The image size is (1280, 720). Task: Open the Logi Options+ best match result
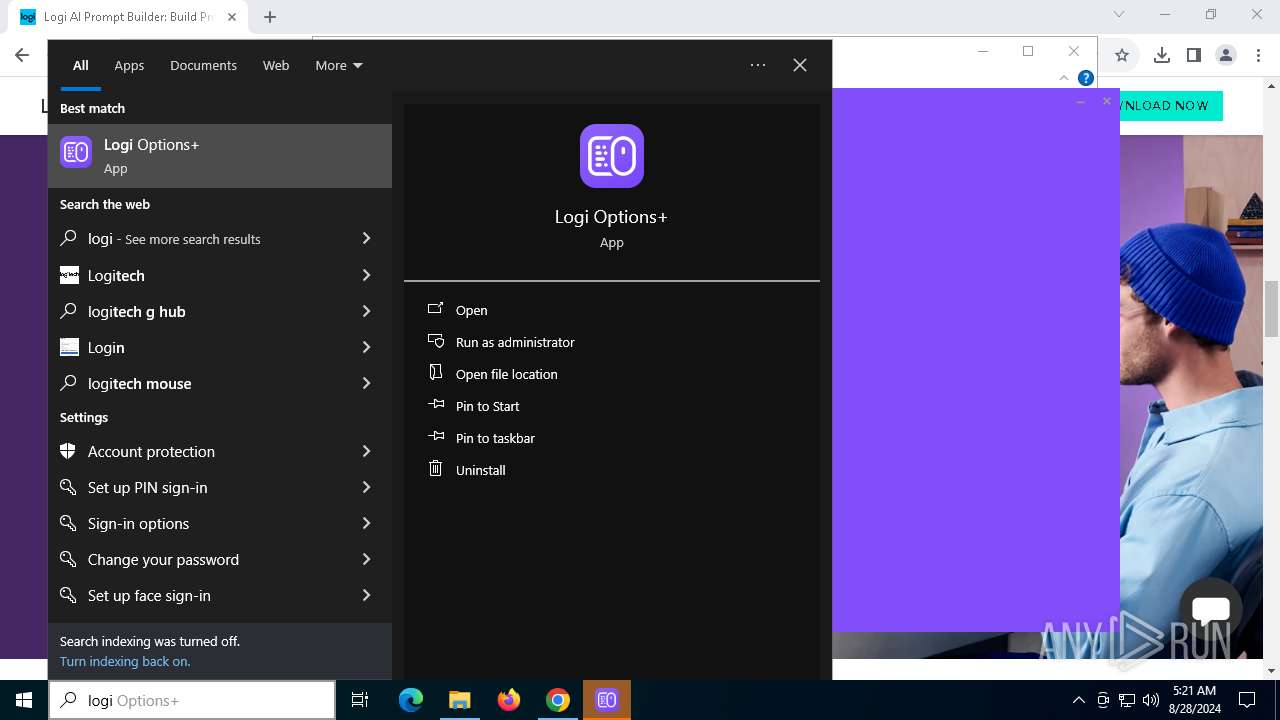point(220,156)
